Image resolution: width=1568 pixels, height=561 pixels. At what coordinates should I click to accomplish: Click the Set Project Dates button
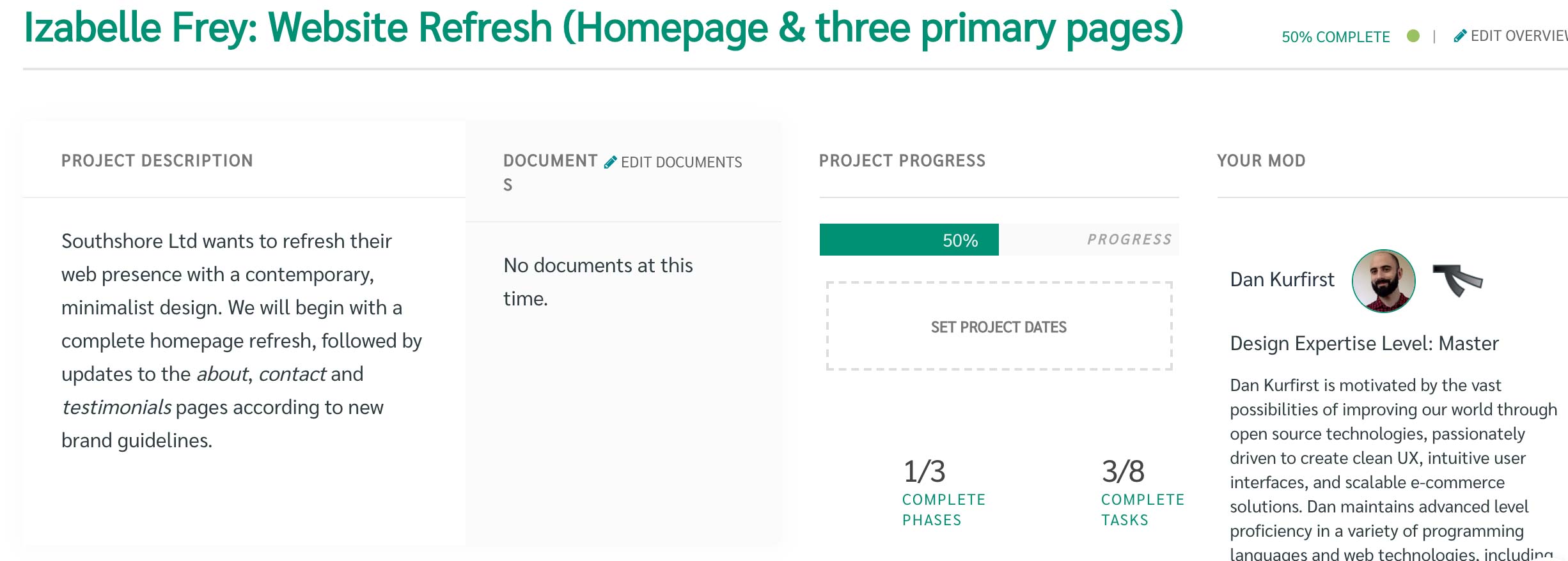999,326
